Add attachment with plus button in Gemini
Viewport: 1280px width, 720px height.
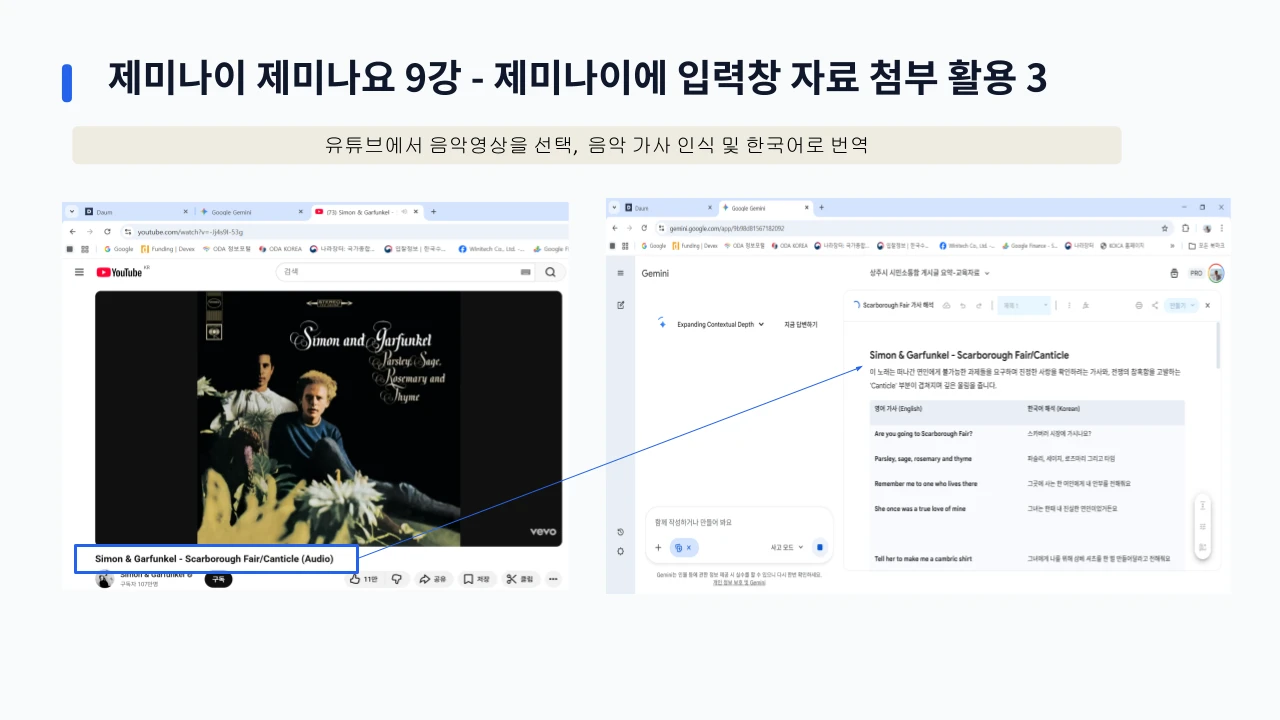[658, 547]
